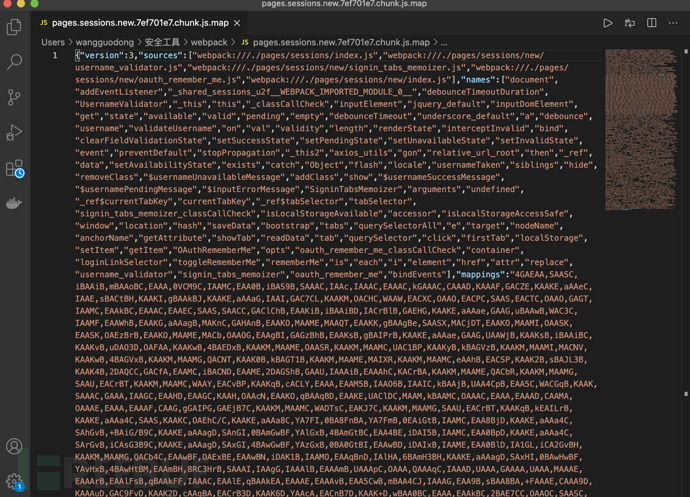Split the editor to the right
The image size is (690, 497).
tap(651, 22)
